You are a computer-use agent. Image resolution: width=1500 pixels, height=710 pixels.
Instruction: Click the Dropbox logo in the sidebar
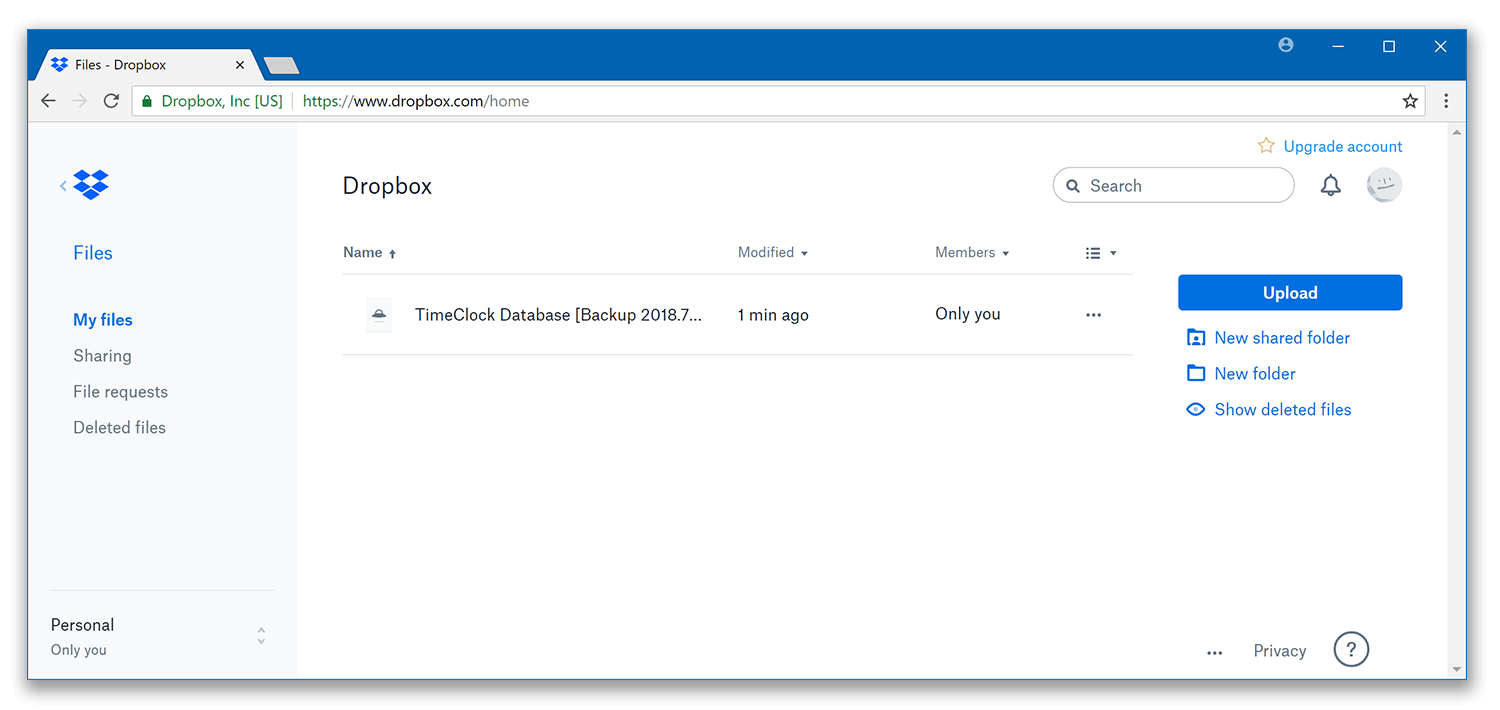(91, 185)
